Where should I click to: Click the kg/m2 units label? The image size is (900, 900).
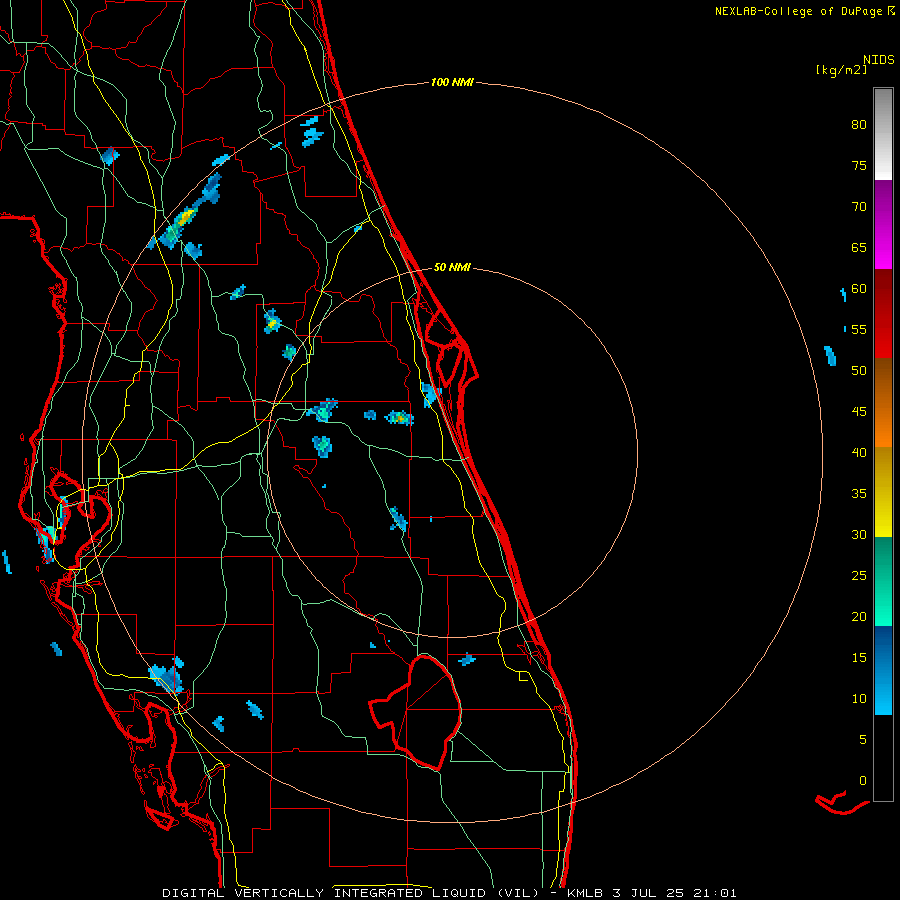[841, 70]
